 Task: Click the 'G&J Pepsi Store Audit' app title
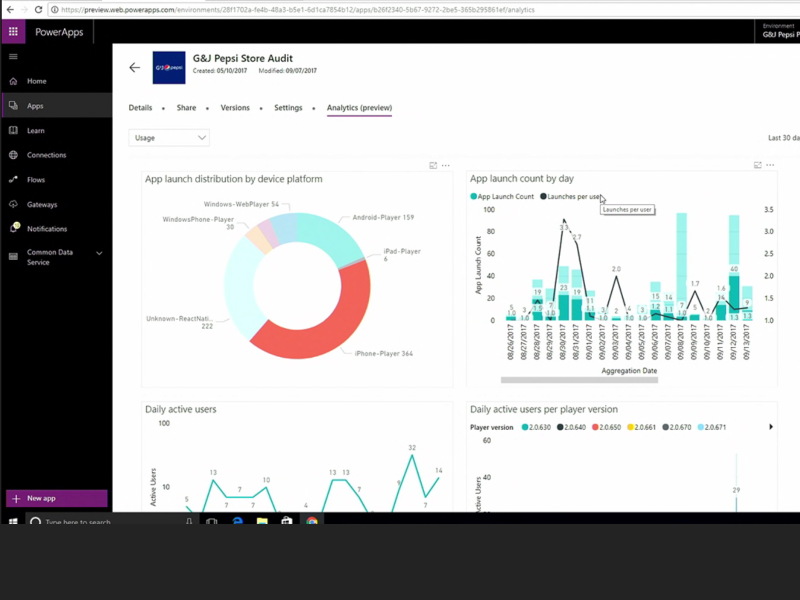point(243,58)
